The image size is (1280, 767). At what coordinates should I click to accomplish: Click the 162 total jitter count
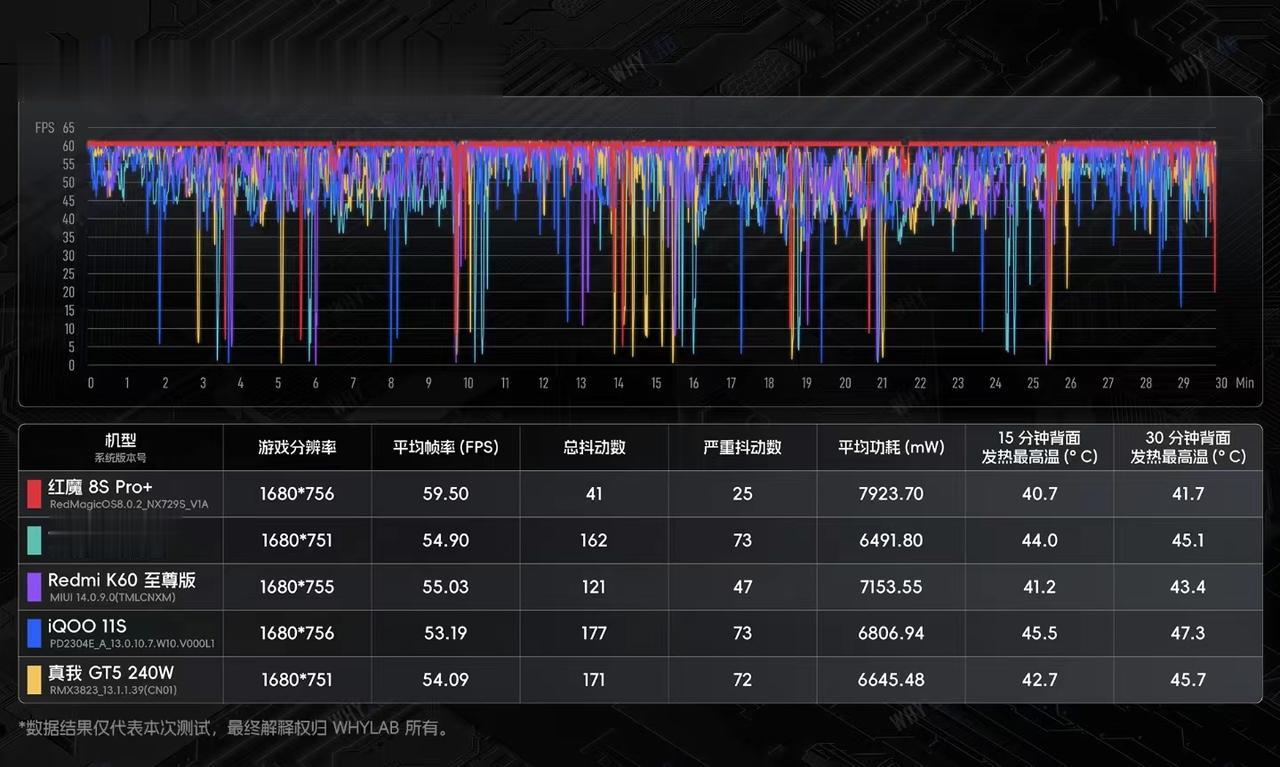(594, 540)
